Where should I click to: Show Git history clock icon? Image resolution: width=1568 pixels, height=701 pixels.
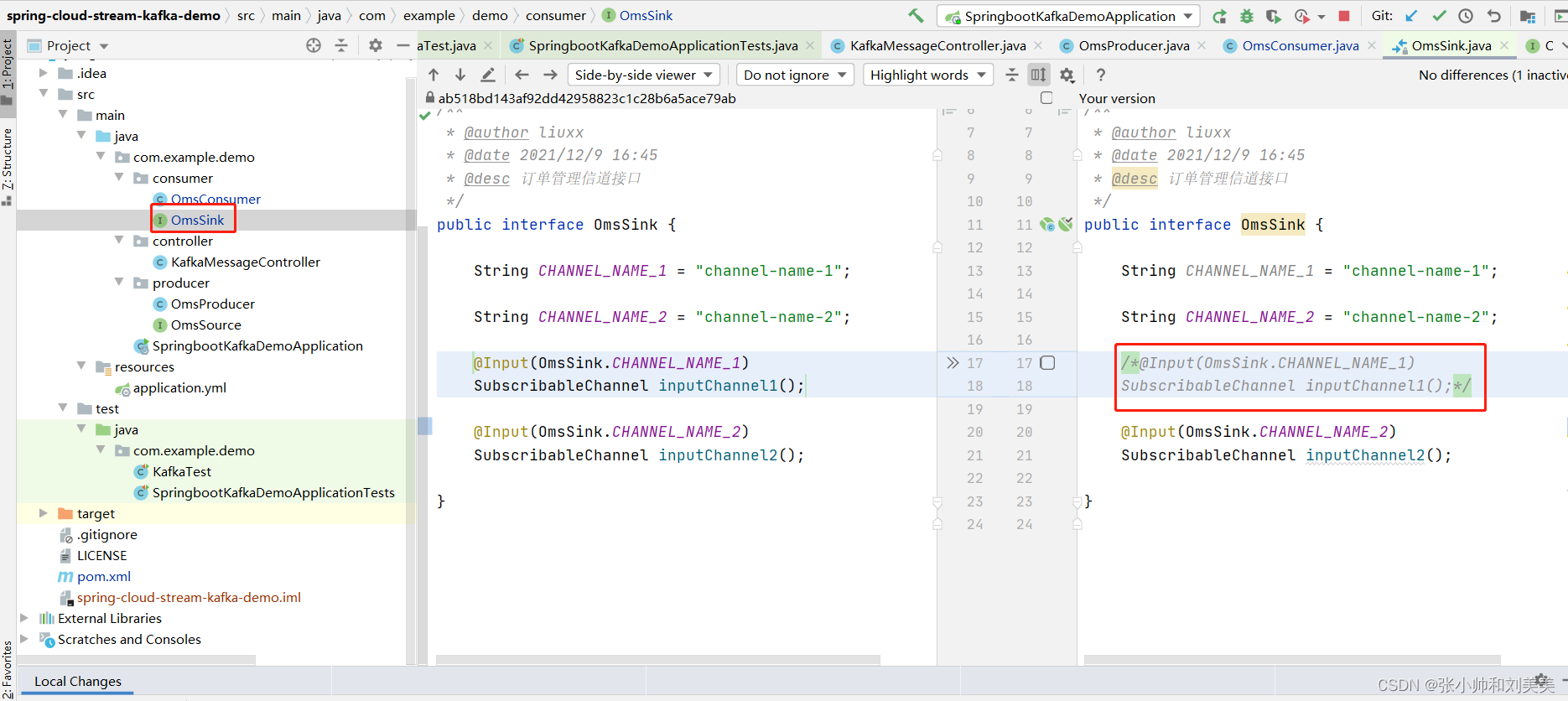pos(1466,16)
